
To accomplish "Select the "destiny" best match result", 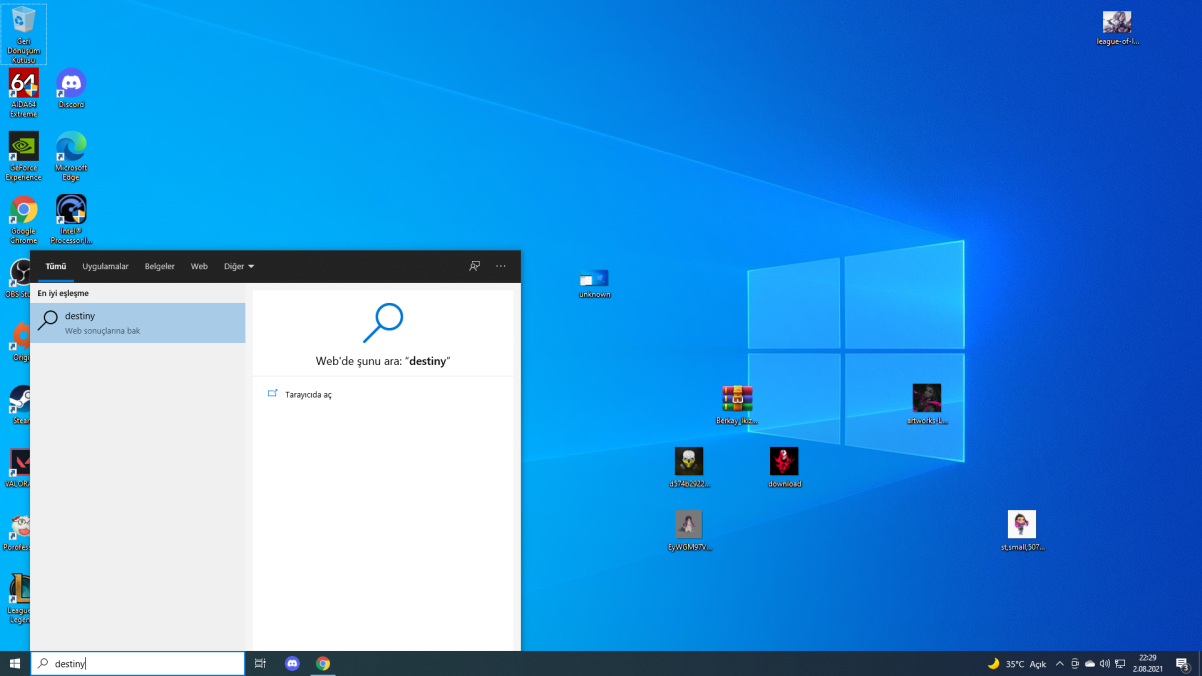I will [138, 323].
